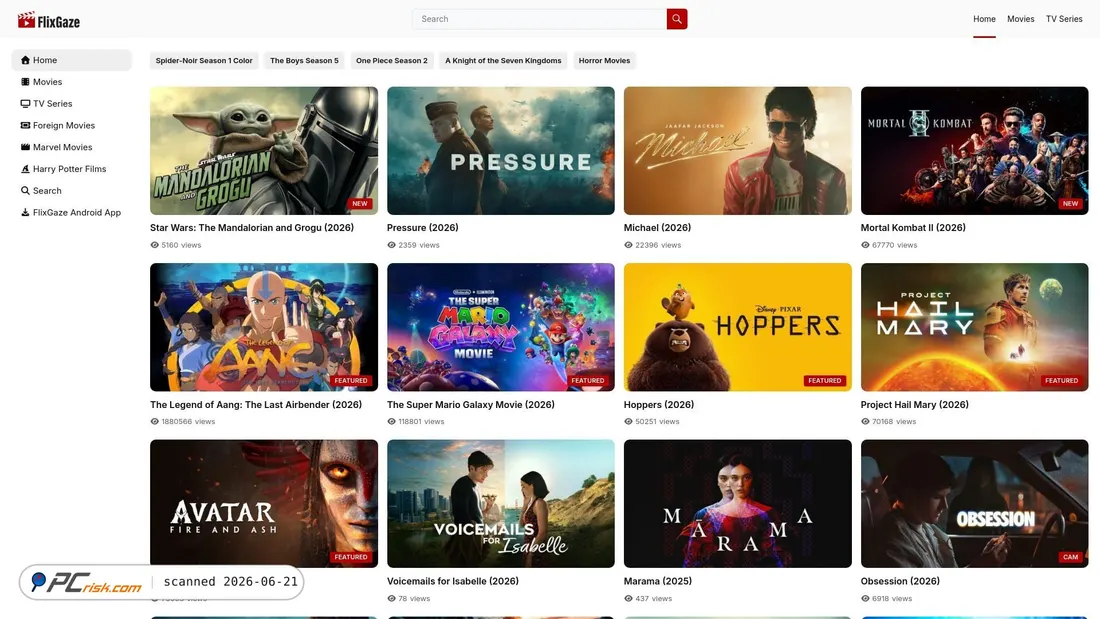Click the Hoppers poster thumbnail
Viewport: 1100px width, 619px height.
[x=737, y=327]
